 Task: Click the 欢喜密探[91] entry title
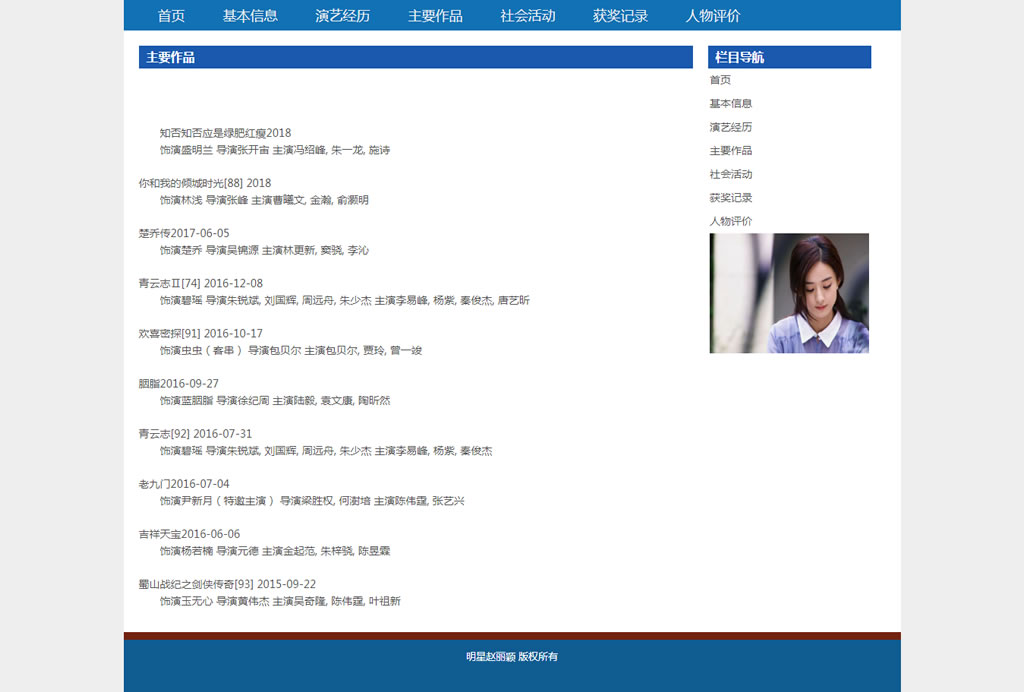[x=200, y=333]
